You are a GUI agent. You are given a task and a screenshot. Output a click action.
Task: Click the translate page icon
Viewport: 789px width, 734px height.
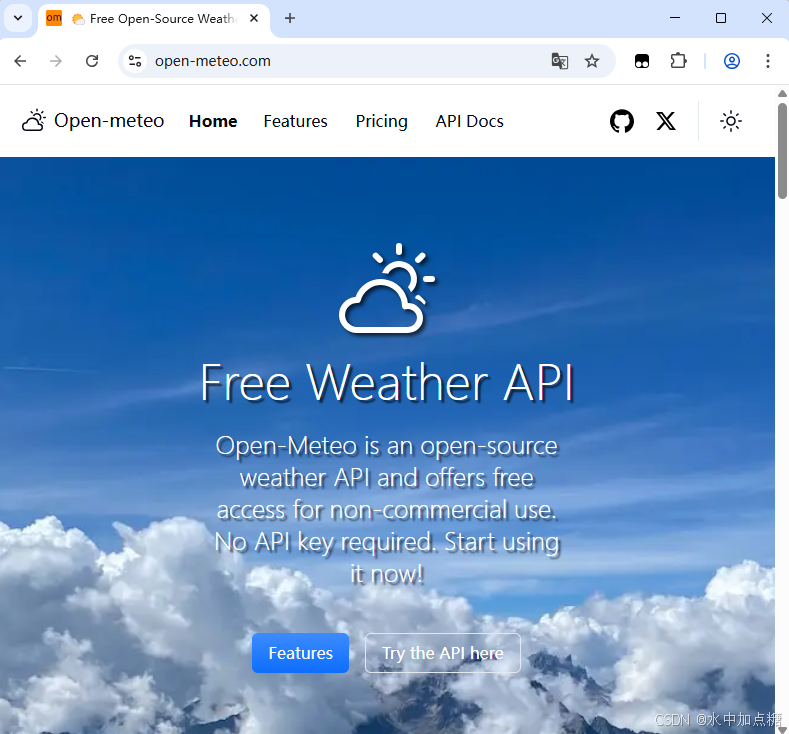560,61
